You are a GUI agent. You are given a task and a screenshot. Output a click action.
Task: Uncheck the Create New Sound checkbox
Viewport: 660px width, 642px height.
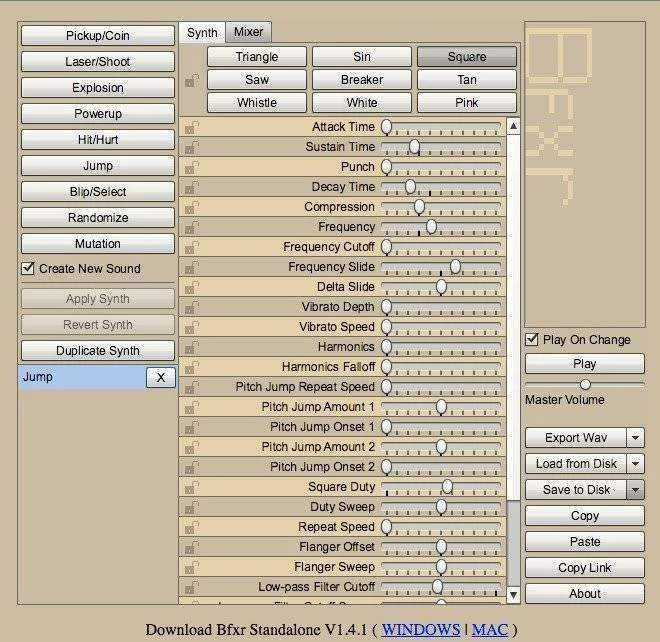pyautogui.click(x=28, y=268)
